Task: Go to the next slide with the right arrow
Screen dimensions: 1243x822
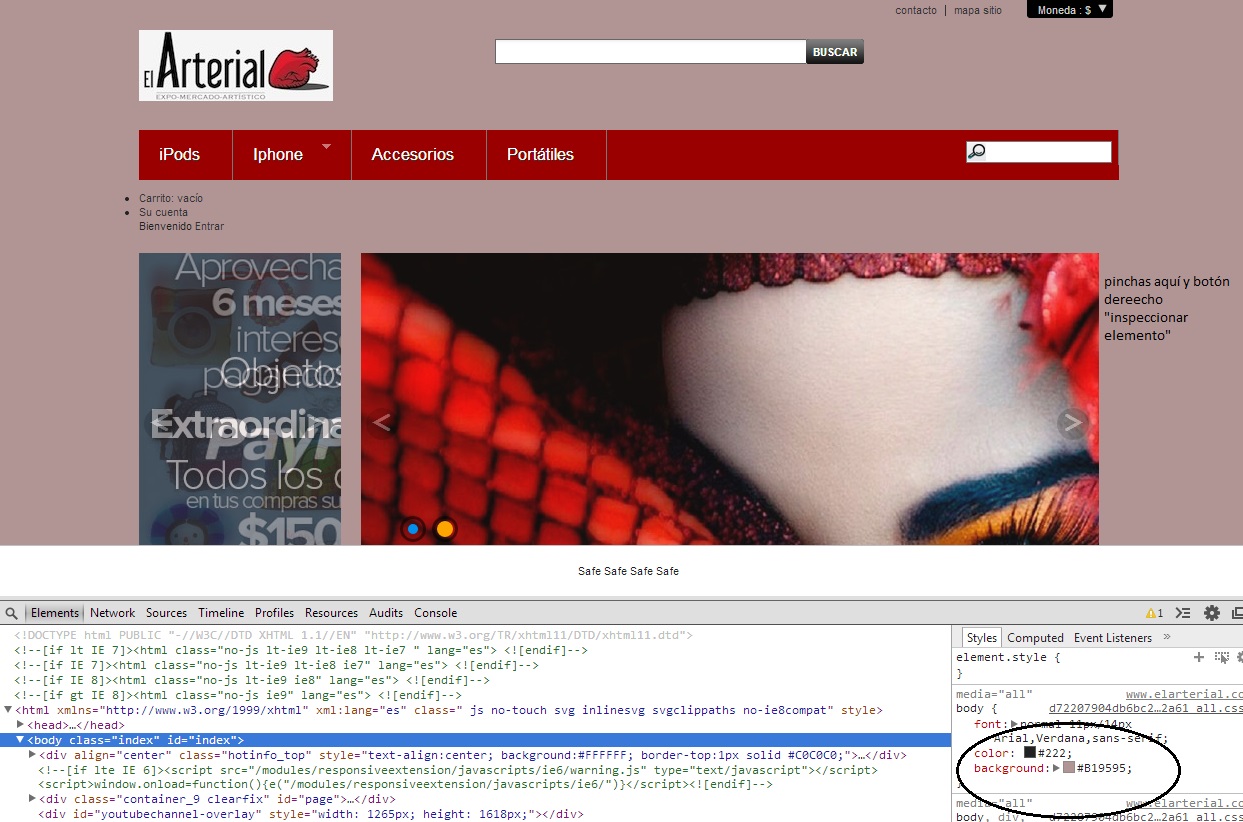Action: click(1073, 423)
